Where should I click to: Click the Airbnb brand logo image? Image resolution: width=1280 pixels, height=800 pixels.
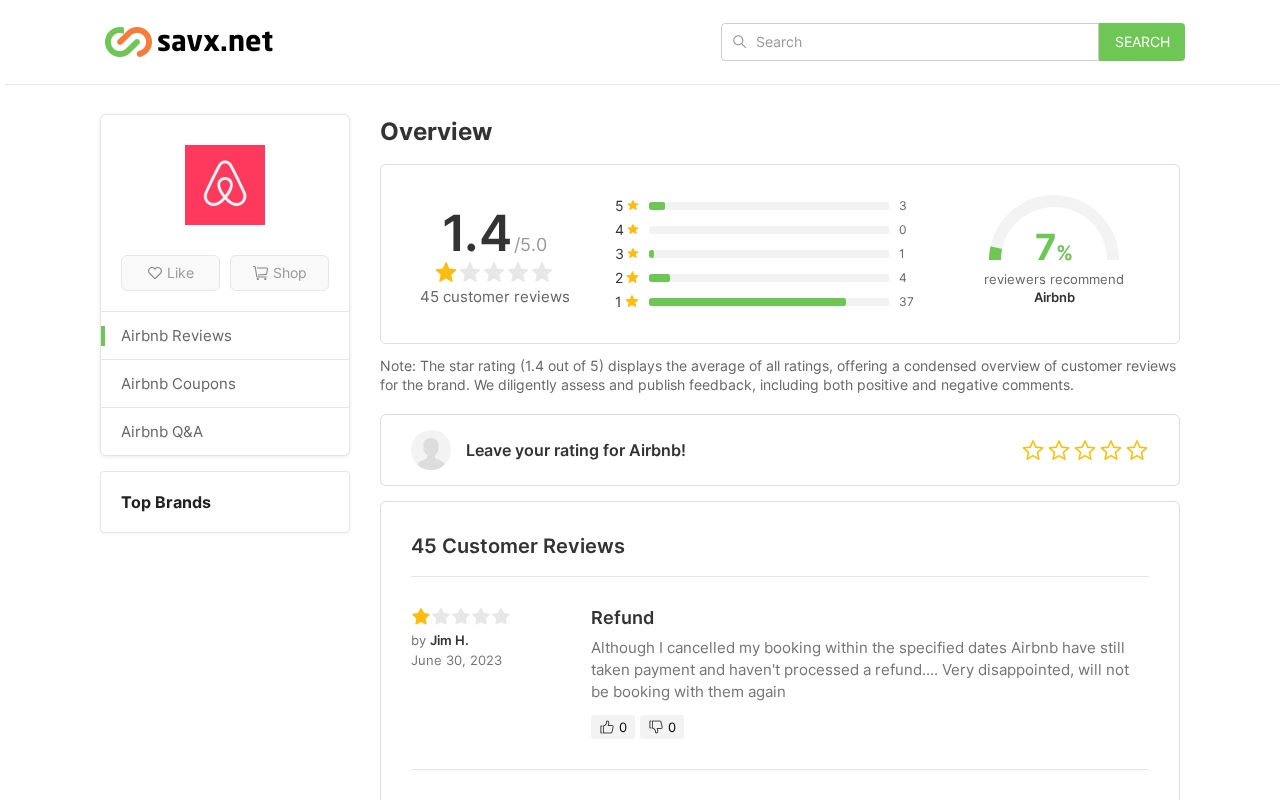point(225,185)
